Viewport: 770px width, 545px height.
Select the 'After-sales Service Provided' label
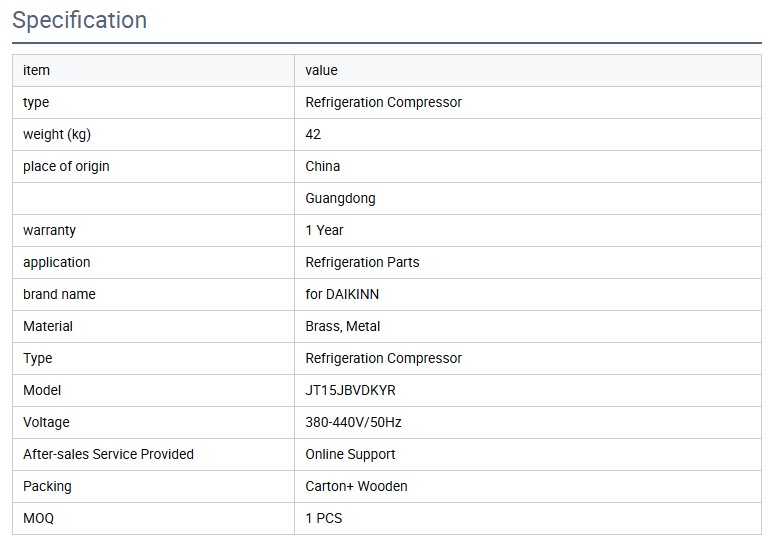point(108,454)
